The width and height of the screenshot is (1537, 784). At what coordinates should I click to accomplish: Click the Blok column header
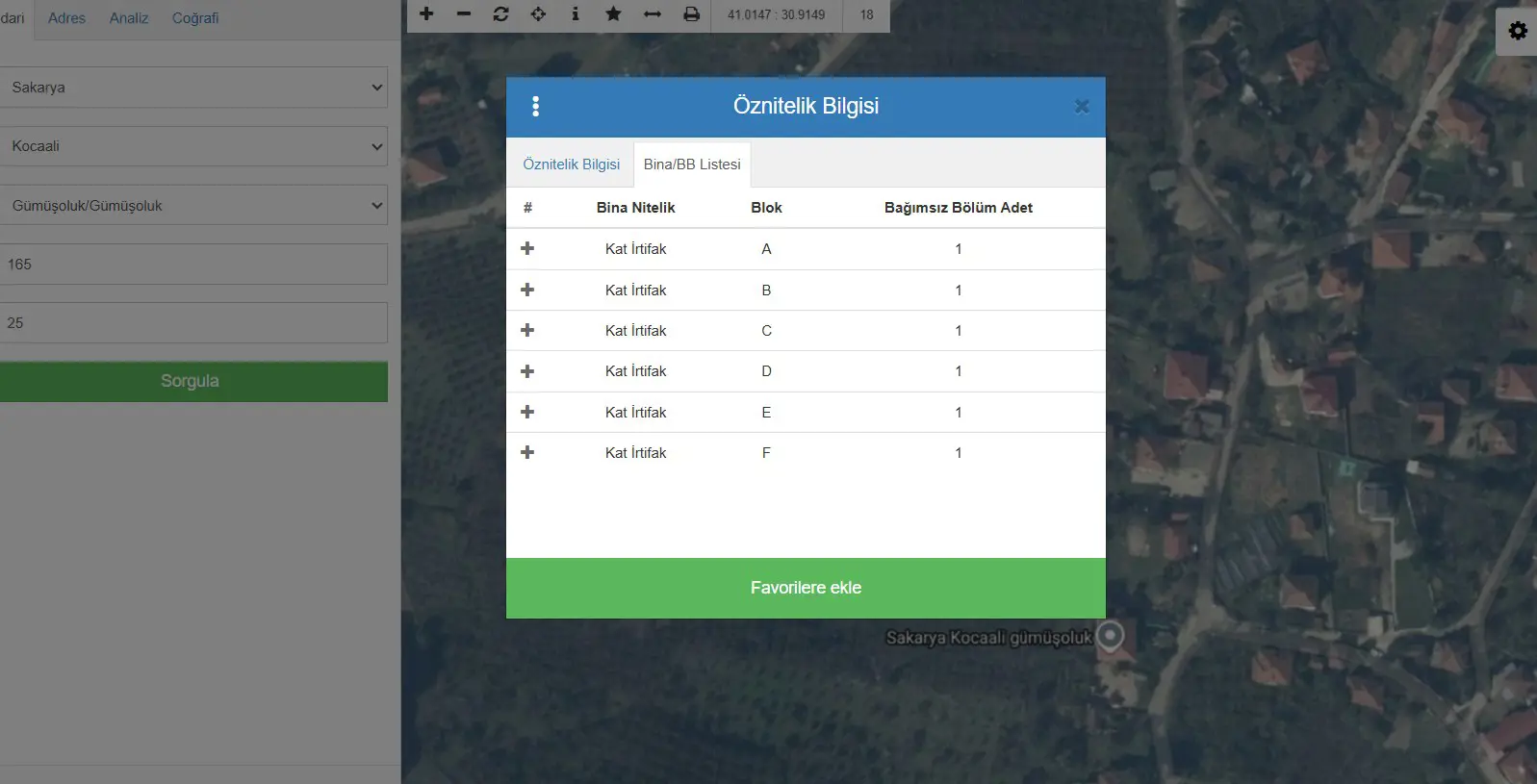(x=766, y=208)
